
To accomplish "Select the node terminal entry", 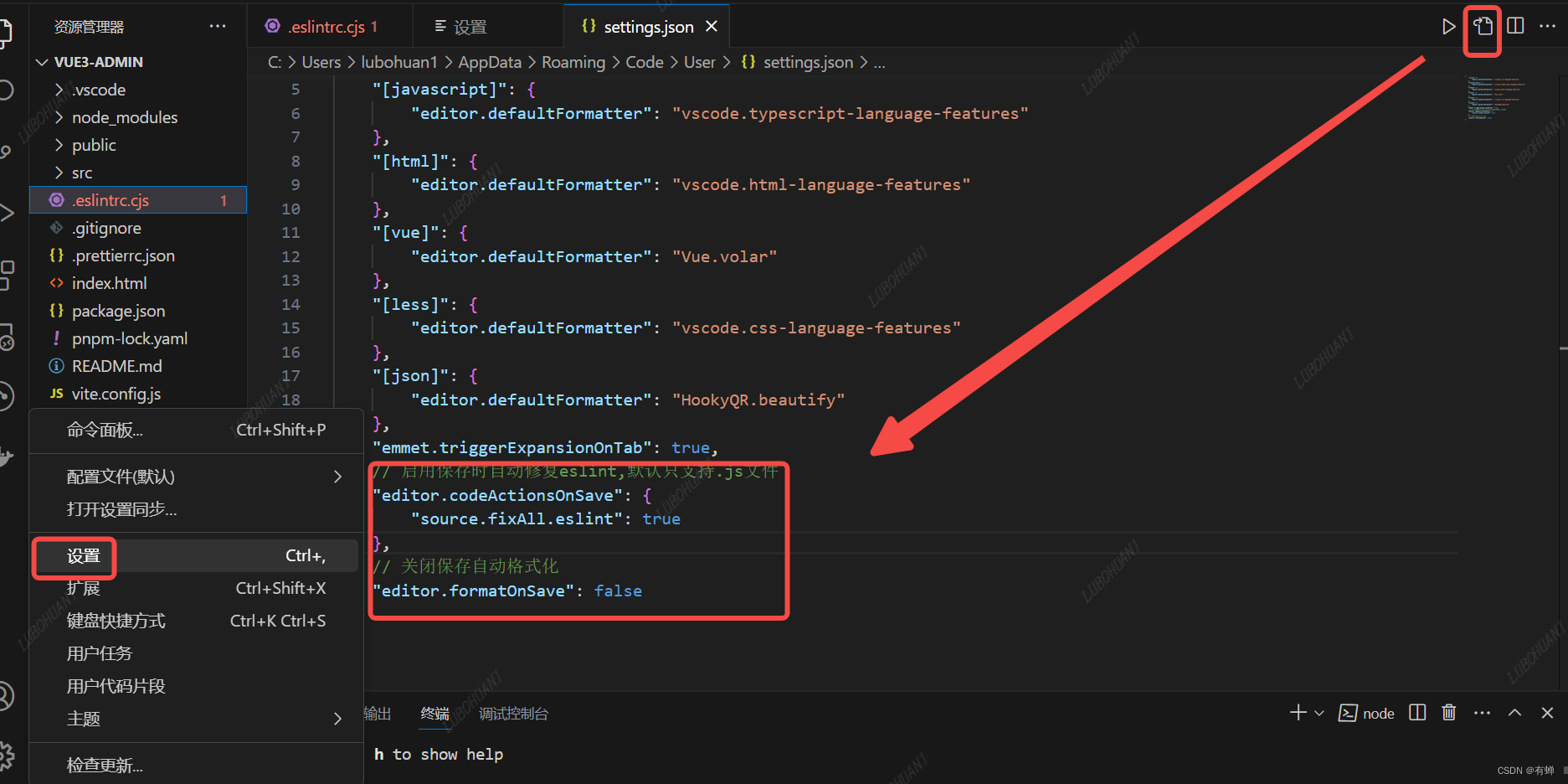I will [1367, 713].
